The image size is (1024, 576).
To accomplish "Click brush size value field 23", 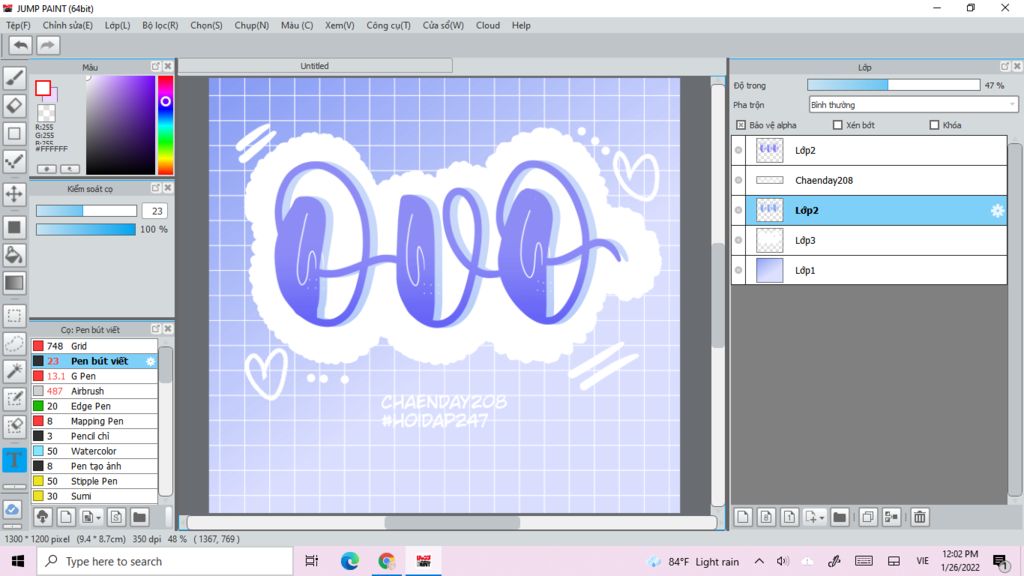I will click(156, 211).
